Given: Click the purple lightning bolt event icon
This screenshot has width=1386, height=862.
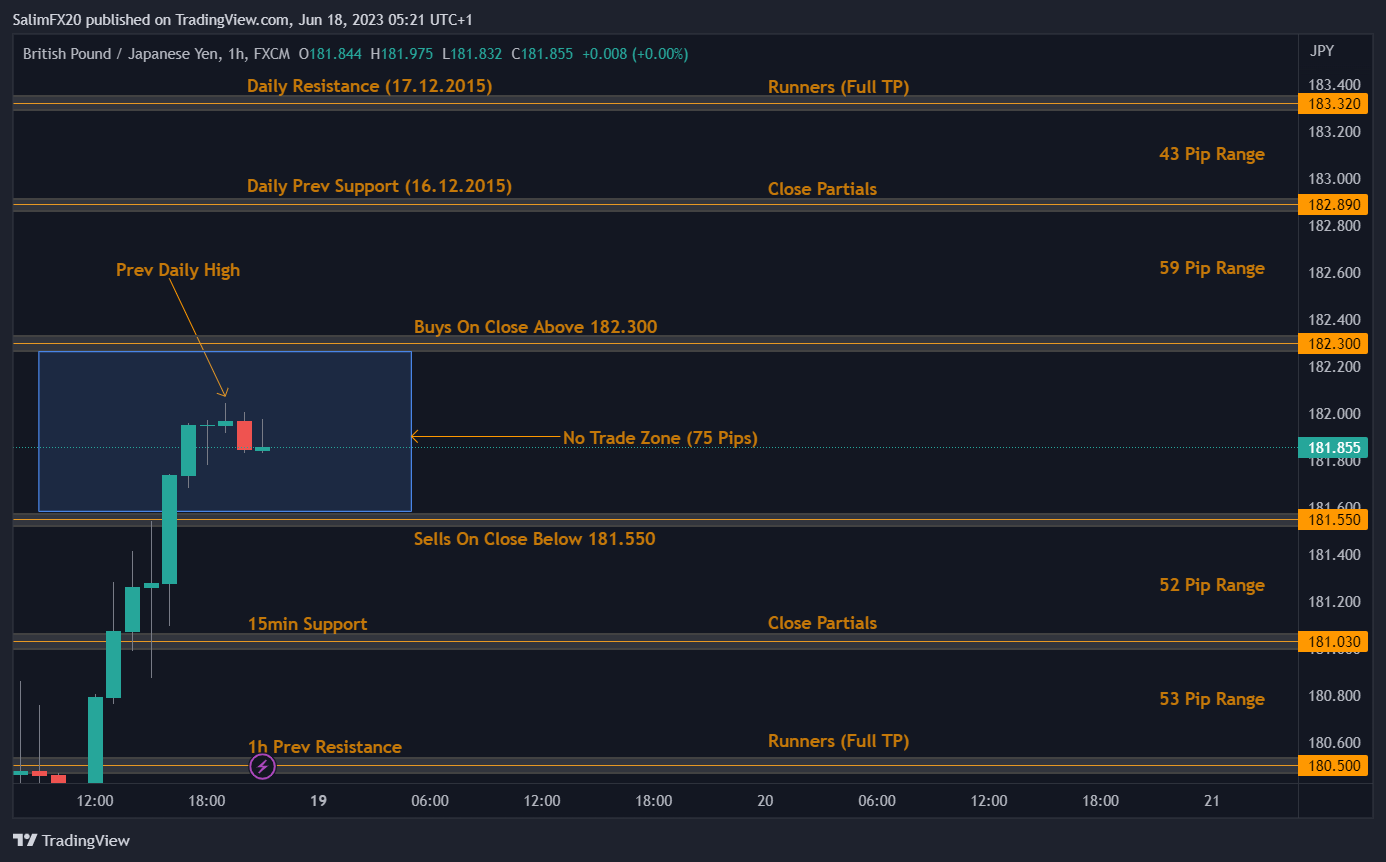Looking at the screenshot, I should (262, 767).
